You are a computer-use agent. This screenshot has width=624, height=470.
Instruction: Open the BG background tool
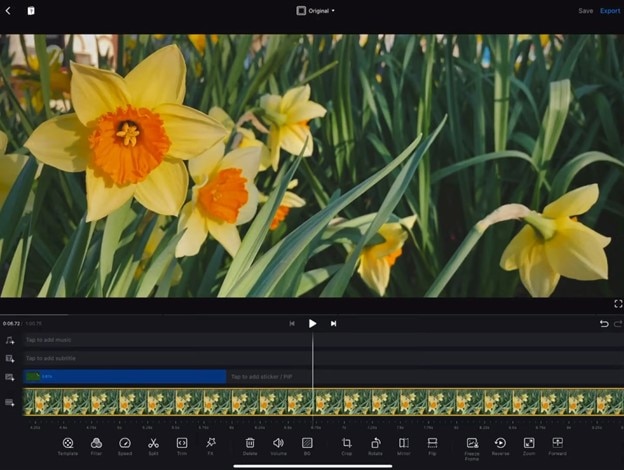[x=307, y=446]
